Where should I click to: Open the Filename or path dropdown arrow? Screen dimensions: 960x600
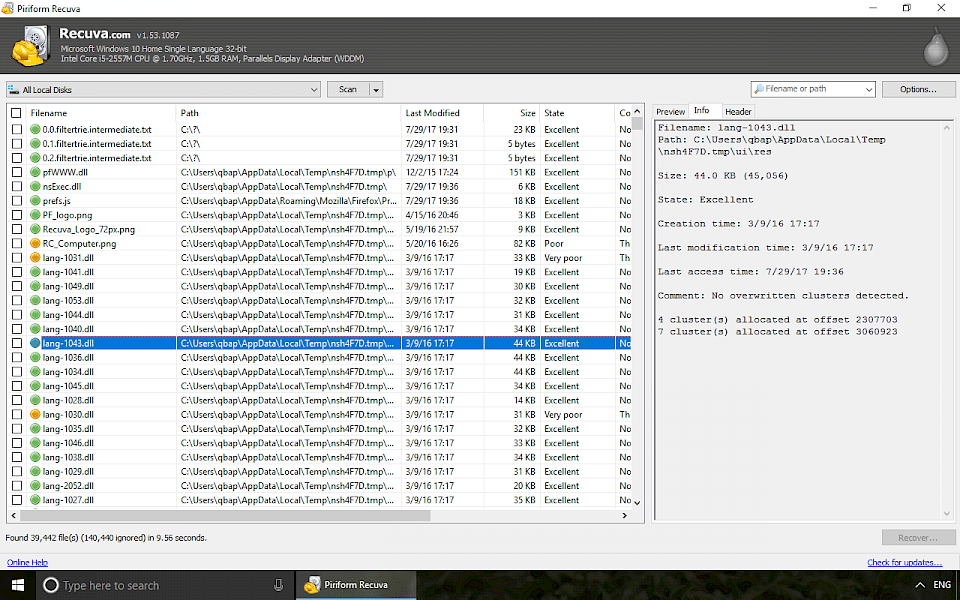(869, 89)
